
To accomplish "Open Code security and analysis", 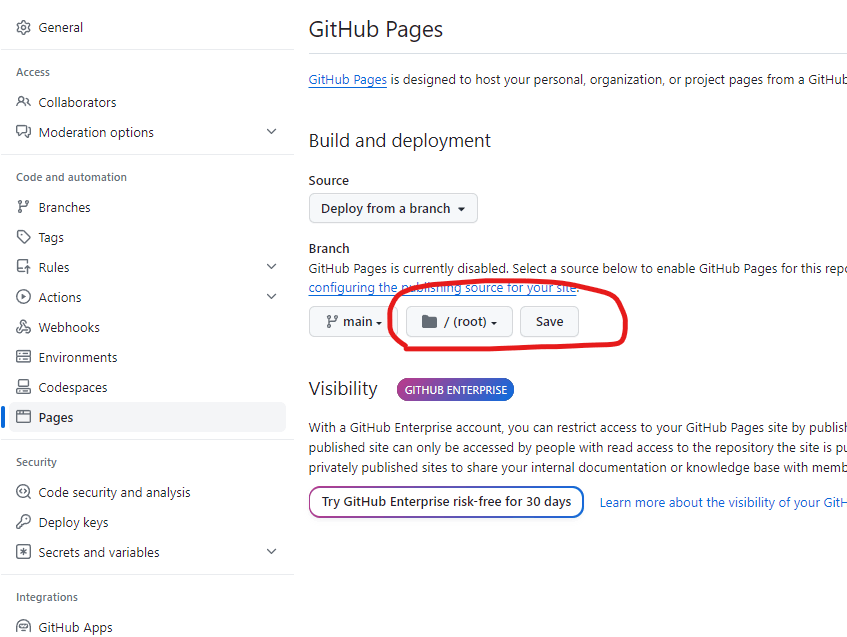I will (x=114, y=492).
